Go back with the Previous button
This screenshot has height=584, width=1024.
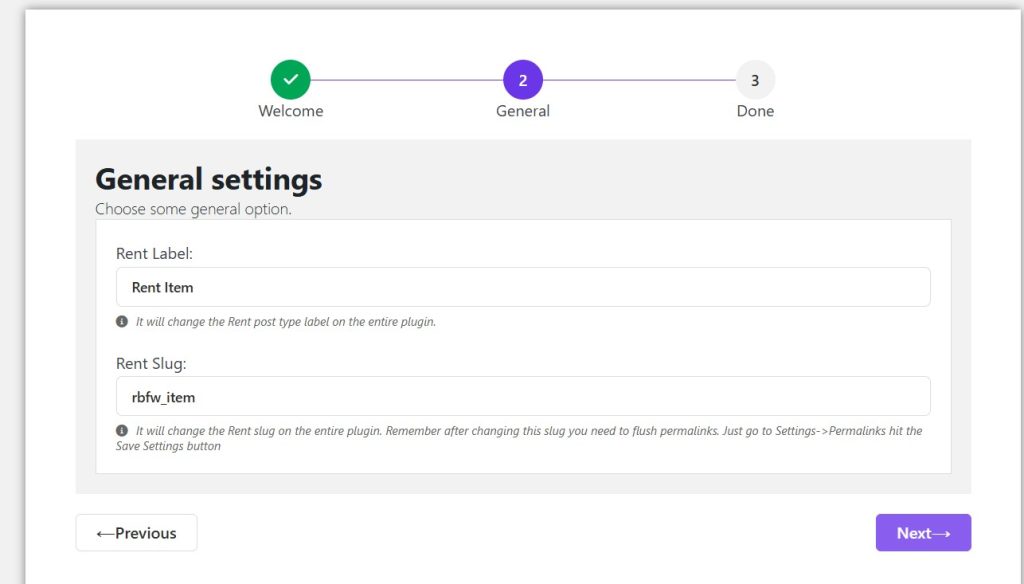(136, 533)
